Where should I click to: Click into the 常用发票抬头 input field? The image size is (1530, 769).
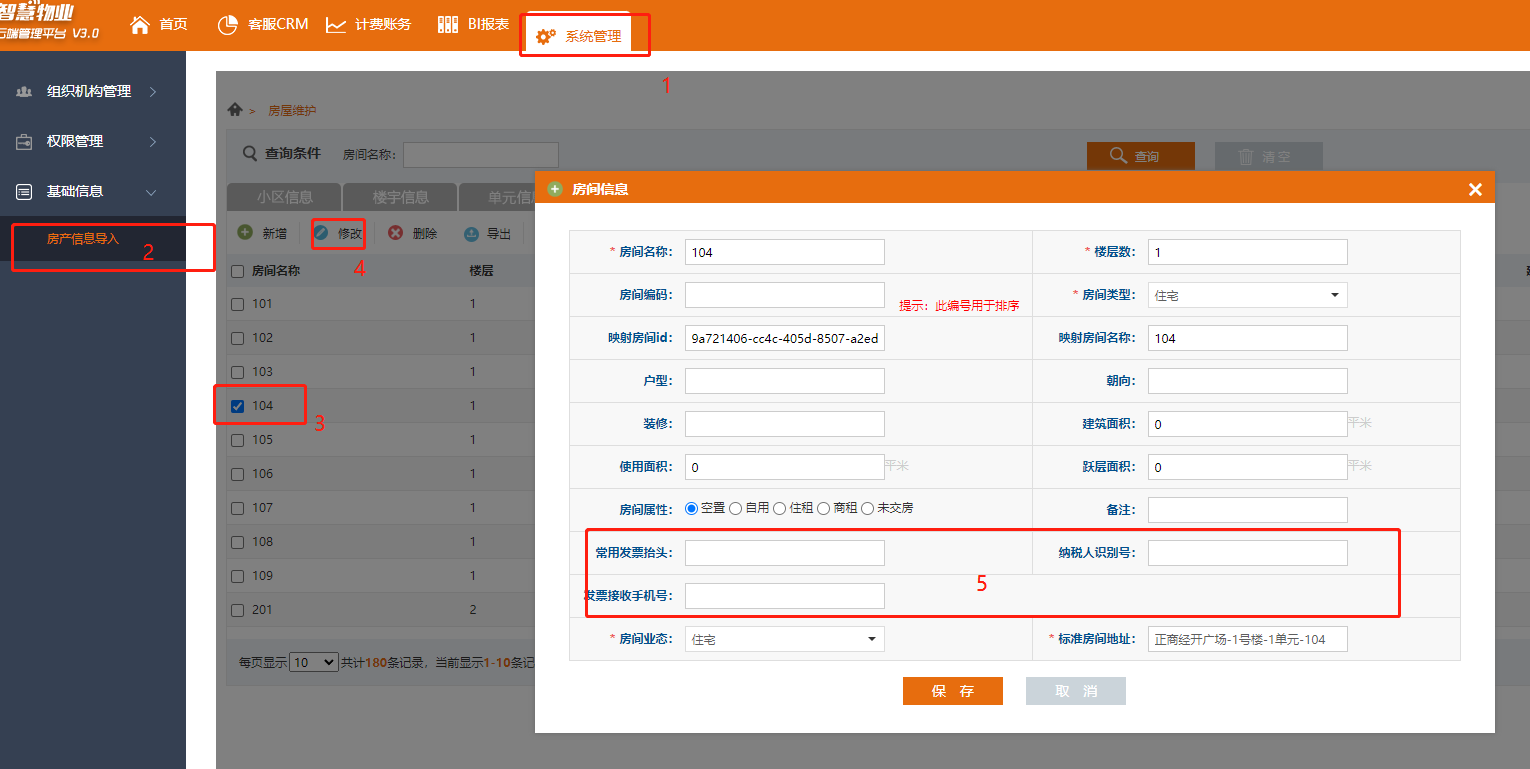(784, 553)
